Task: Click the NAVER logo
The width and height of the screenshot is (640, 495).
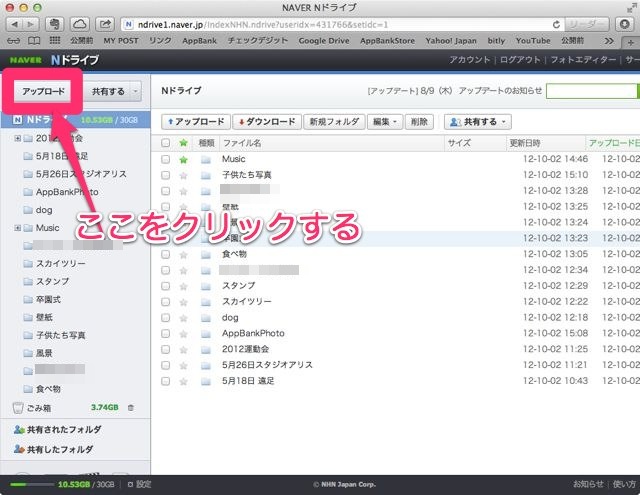Action: (25, 60)
